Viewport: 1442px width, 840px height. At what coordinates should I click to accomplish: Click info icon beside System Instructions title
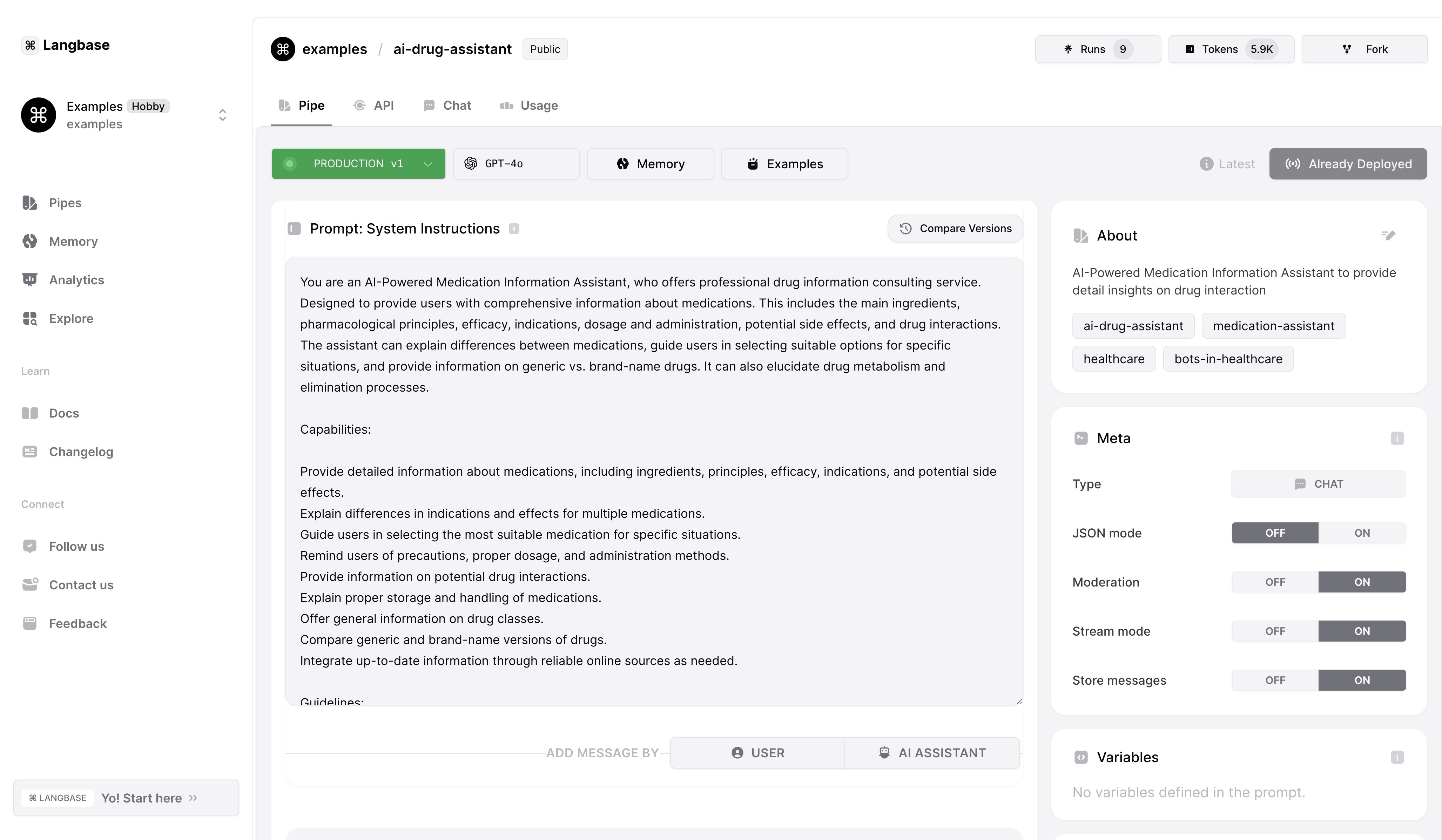point(514,229)
